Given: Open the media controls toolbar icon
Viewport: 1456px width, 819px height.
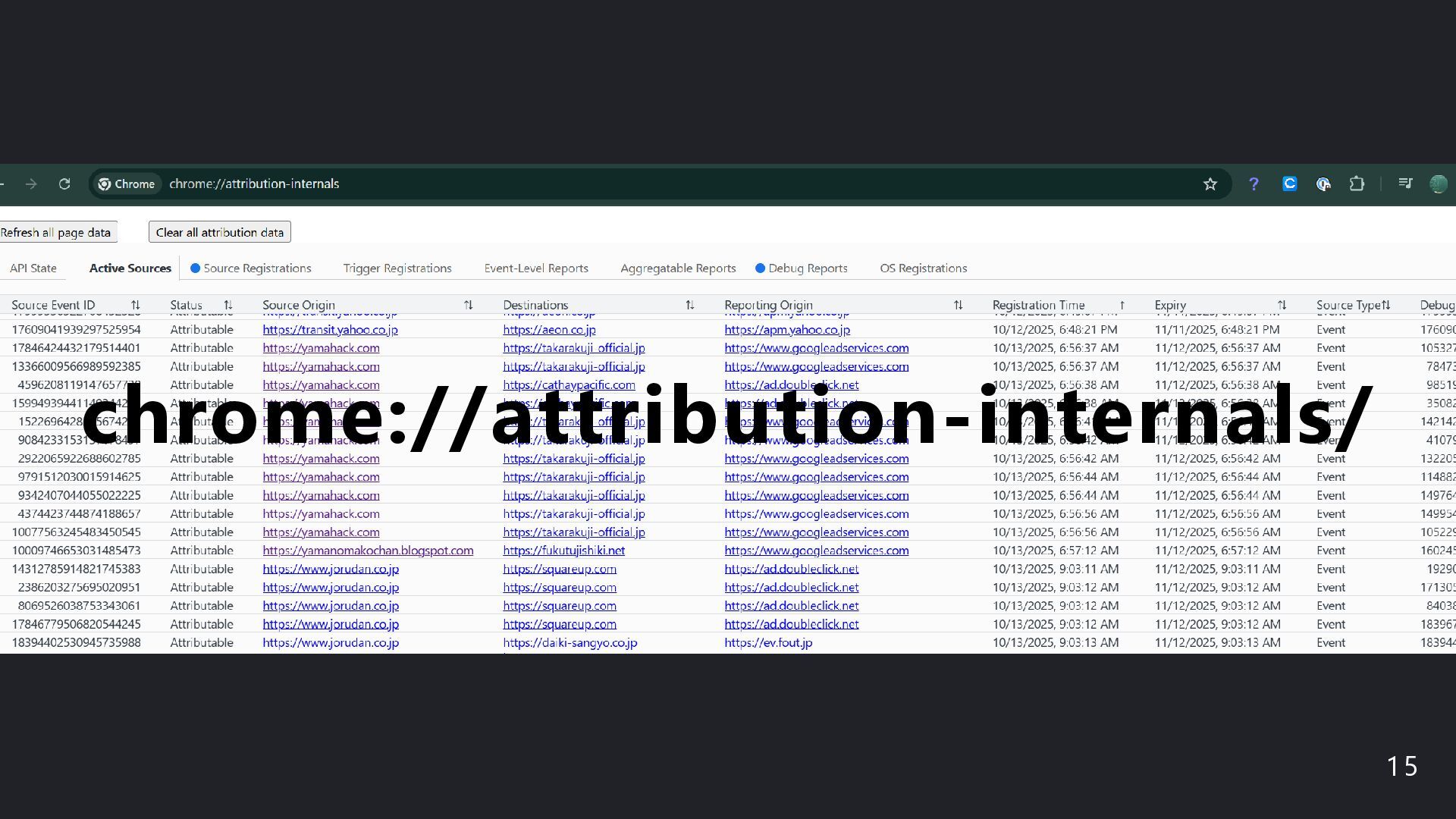Looking at the screenshot, I should (x=1405, y=184).
